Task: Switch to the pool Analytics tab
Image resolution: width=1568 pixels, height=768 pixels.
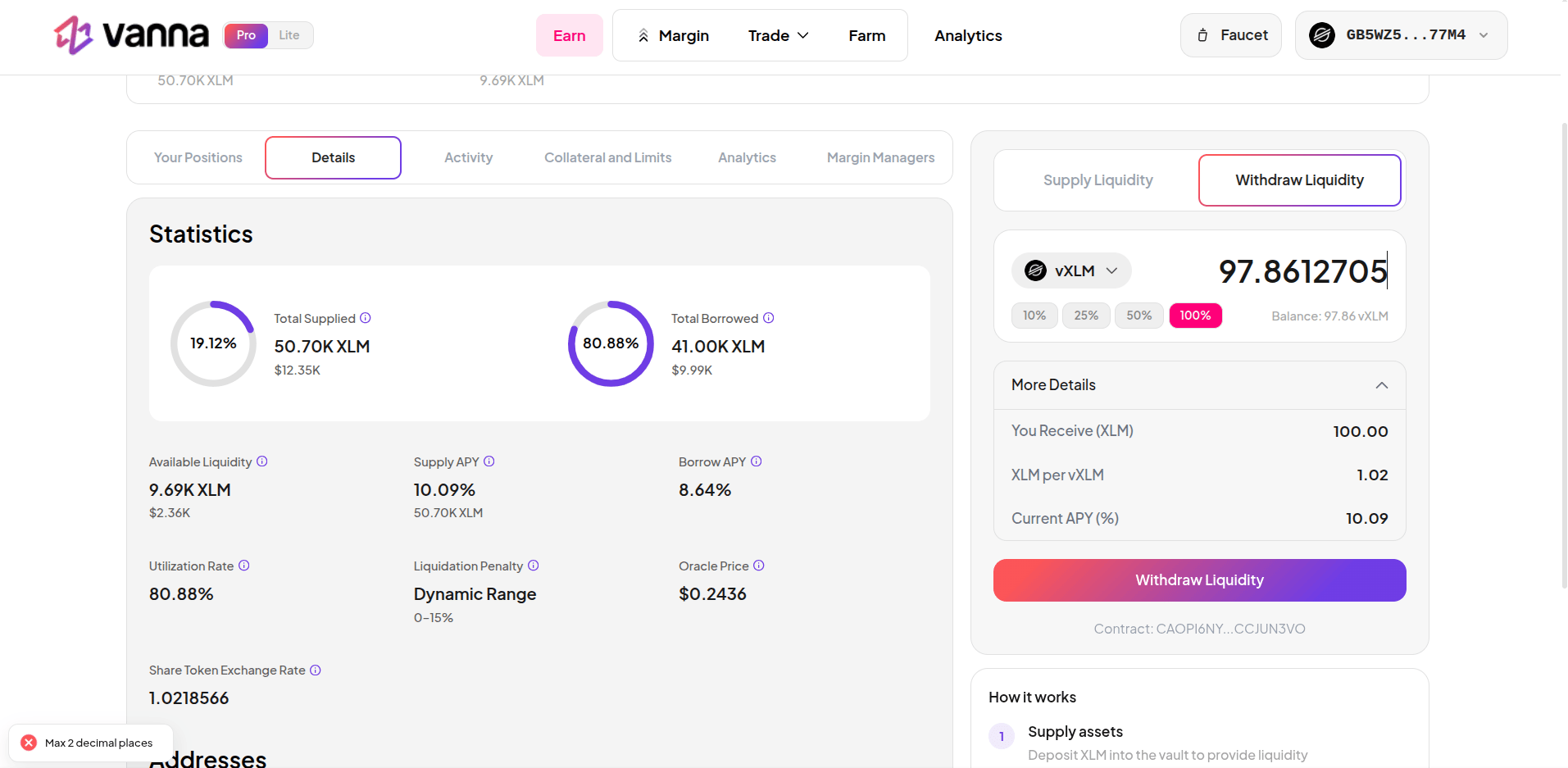Action: pyautogui.click(x=747, y=157)
